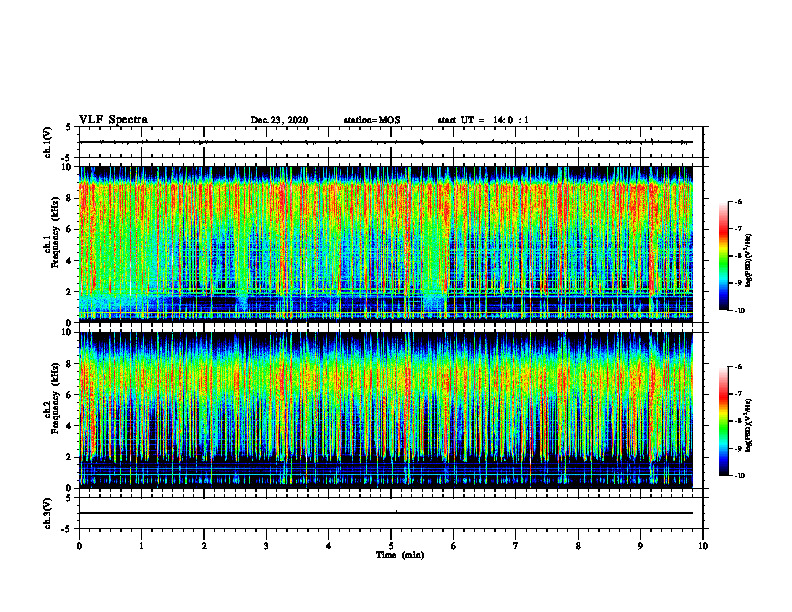Click the "VLF Spectra" plot title
This screenshot has width=792, height=612.
coord(113,120)
